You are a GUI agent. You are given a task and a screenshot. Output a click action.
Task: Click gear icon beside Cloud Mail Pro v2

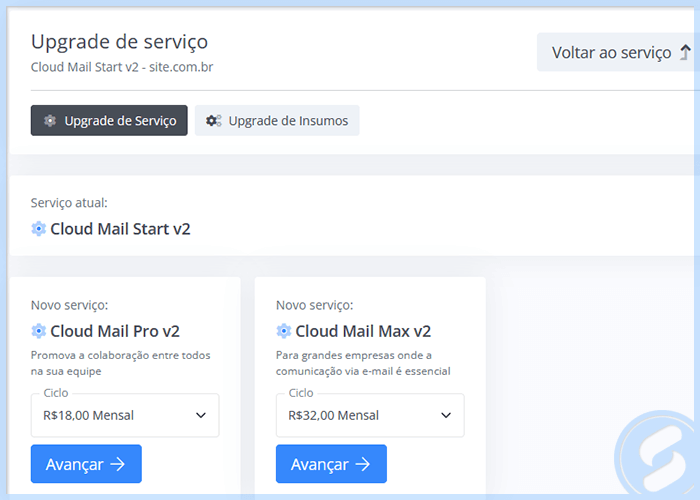tap(38, 331)
